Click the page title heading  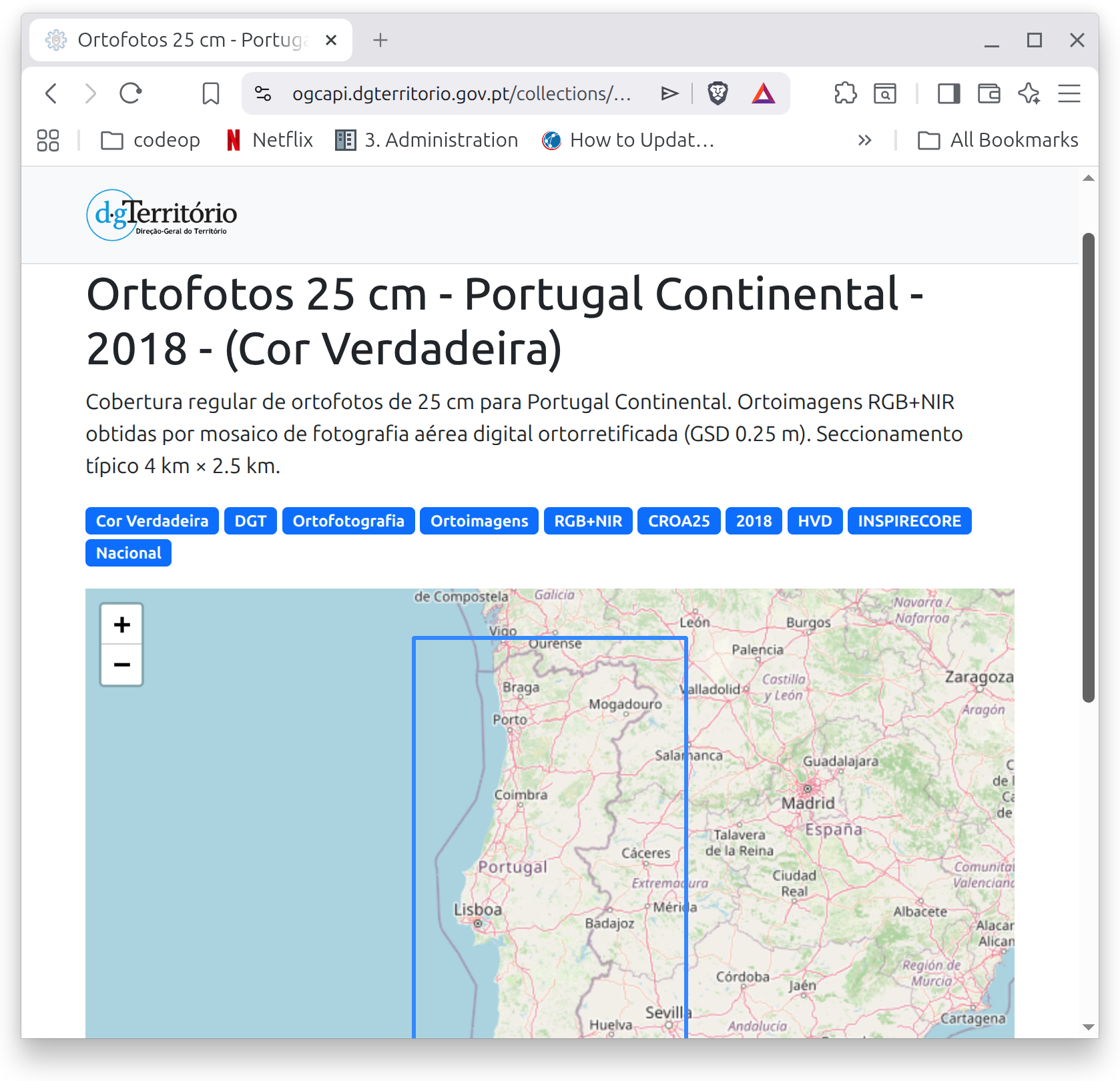(505, 321)
